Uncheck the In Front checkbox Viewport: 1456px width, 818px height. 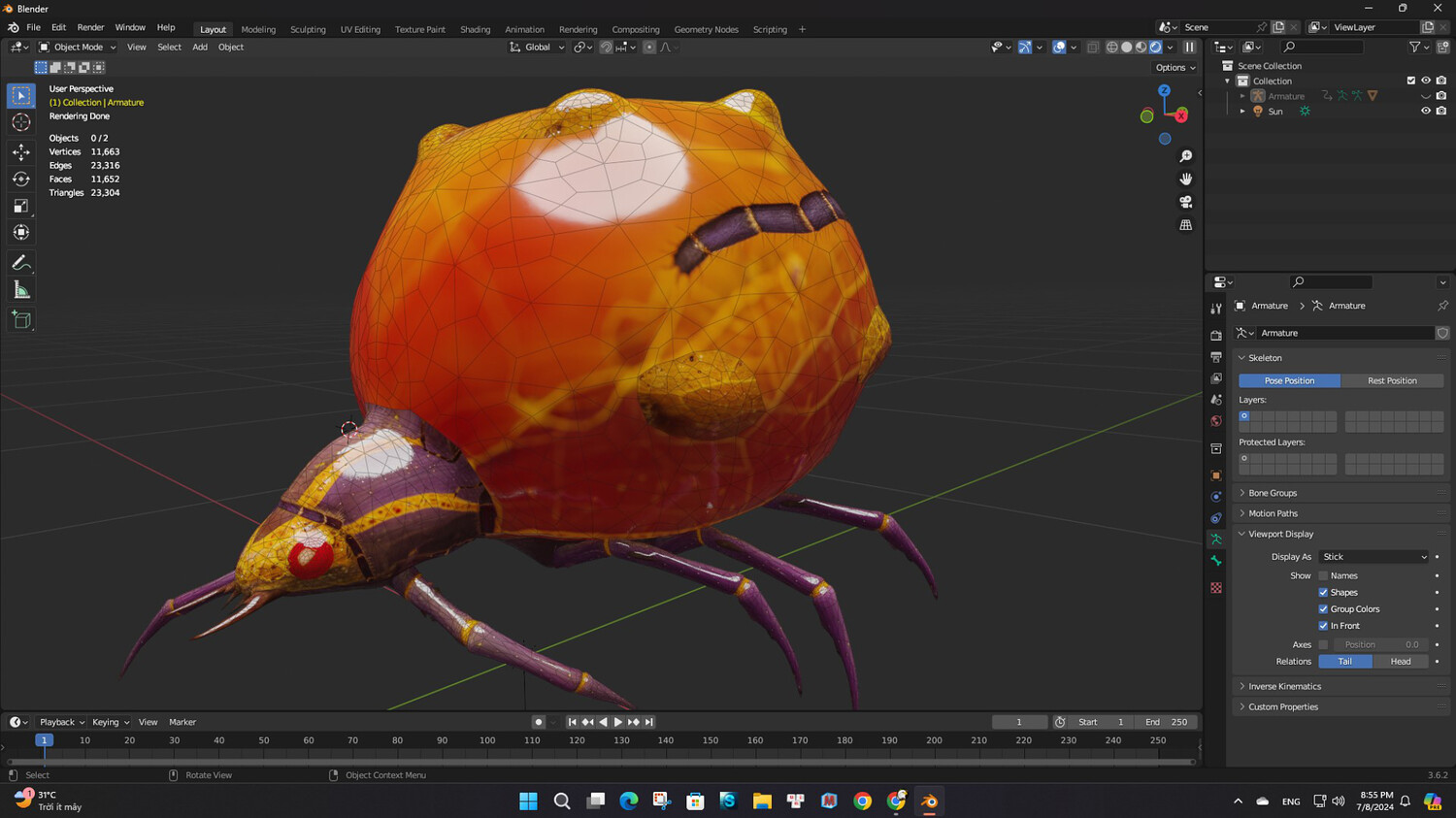point(1323,626)
